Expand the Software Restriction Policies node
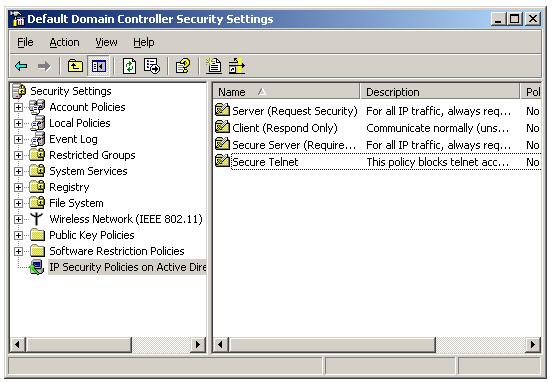 pos(18,251)
